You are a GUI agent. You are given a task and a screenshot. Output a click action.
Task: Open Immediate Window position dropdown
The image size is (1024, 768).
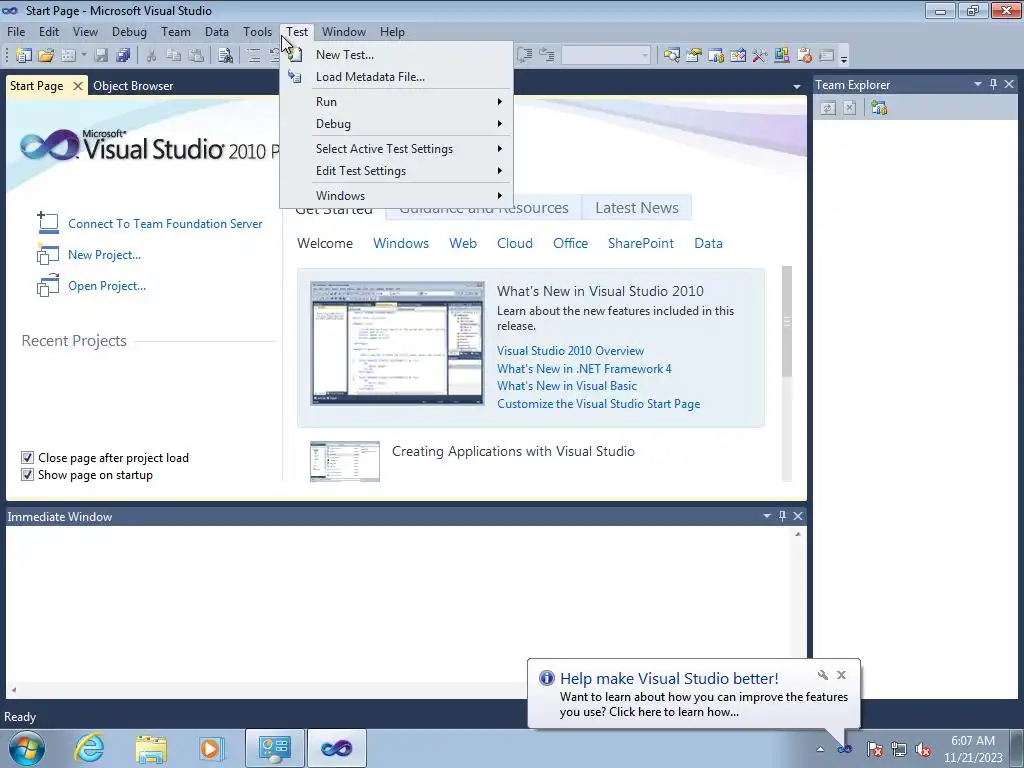(x=767, y=516)
